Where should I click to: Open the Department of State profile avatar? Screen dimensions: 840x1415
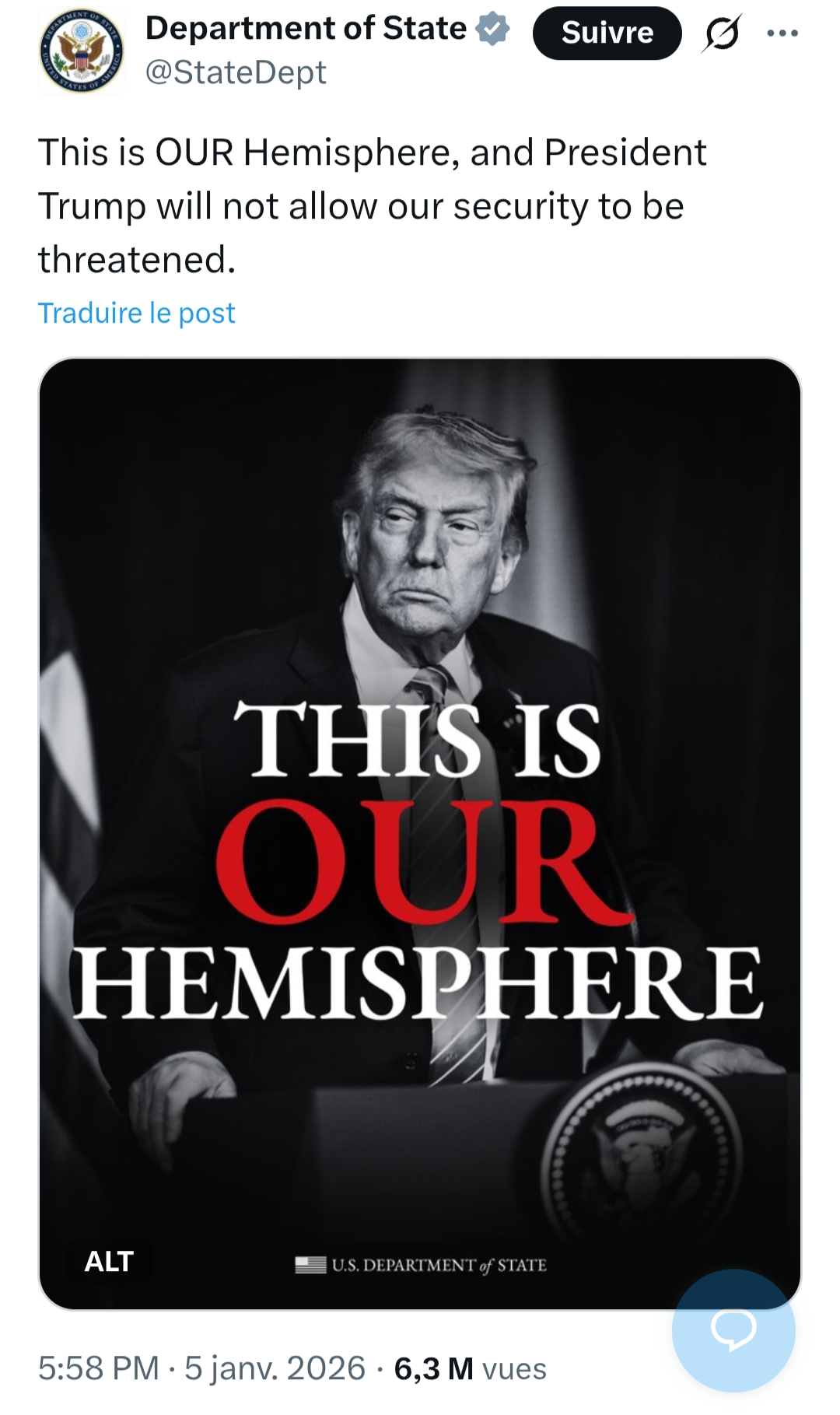(x=82, y=51)
